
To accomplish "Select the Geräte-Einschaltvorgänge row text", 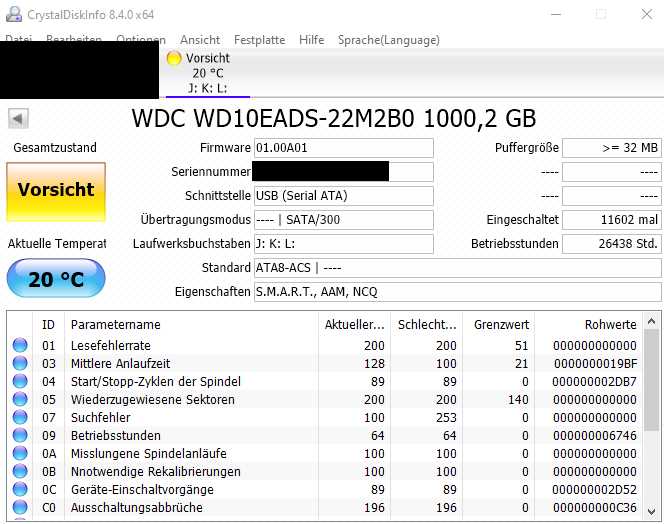I will (142, 490).
